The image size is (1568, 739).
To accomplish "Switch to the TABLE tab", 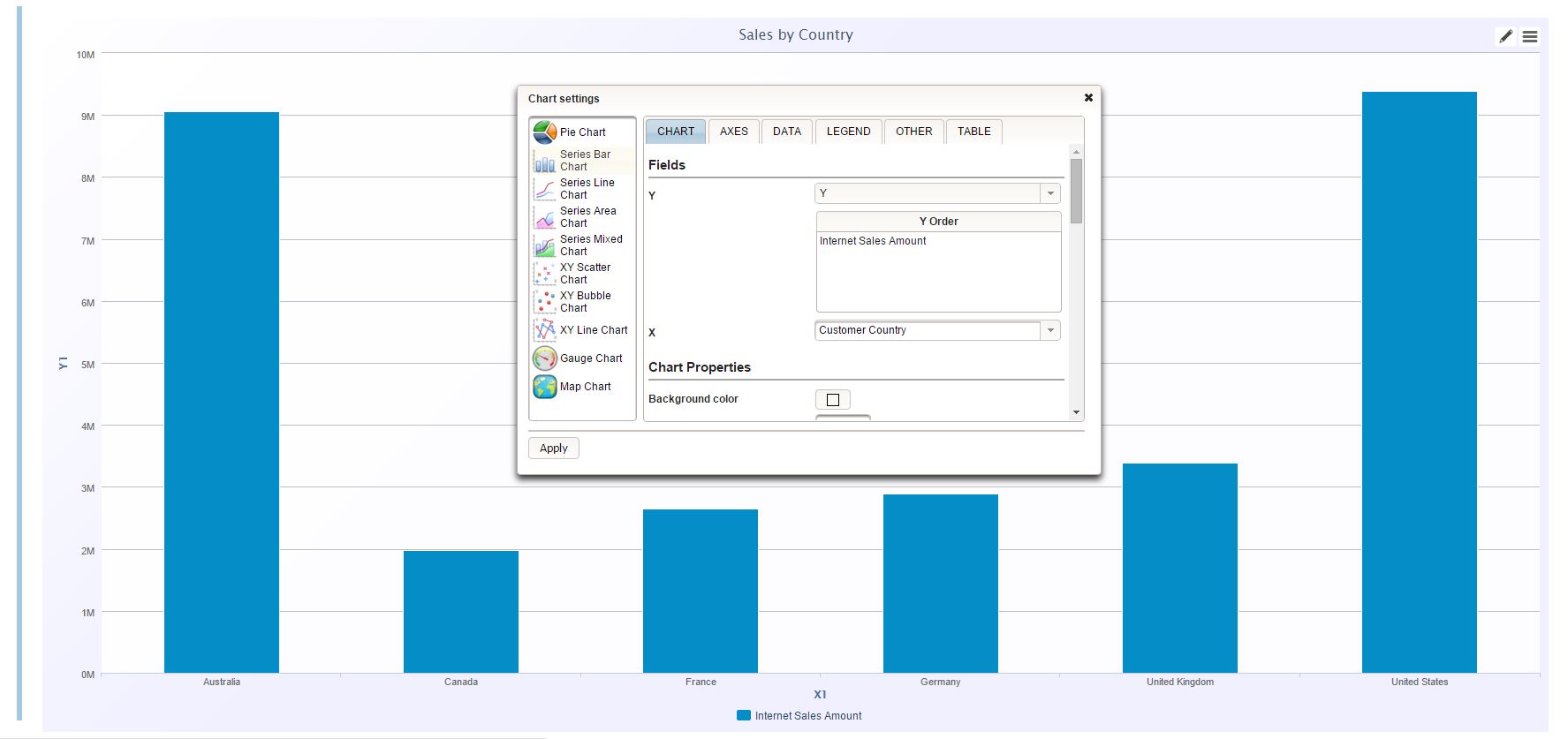I will point(974,132).
